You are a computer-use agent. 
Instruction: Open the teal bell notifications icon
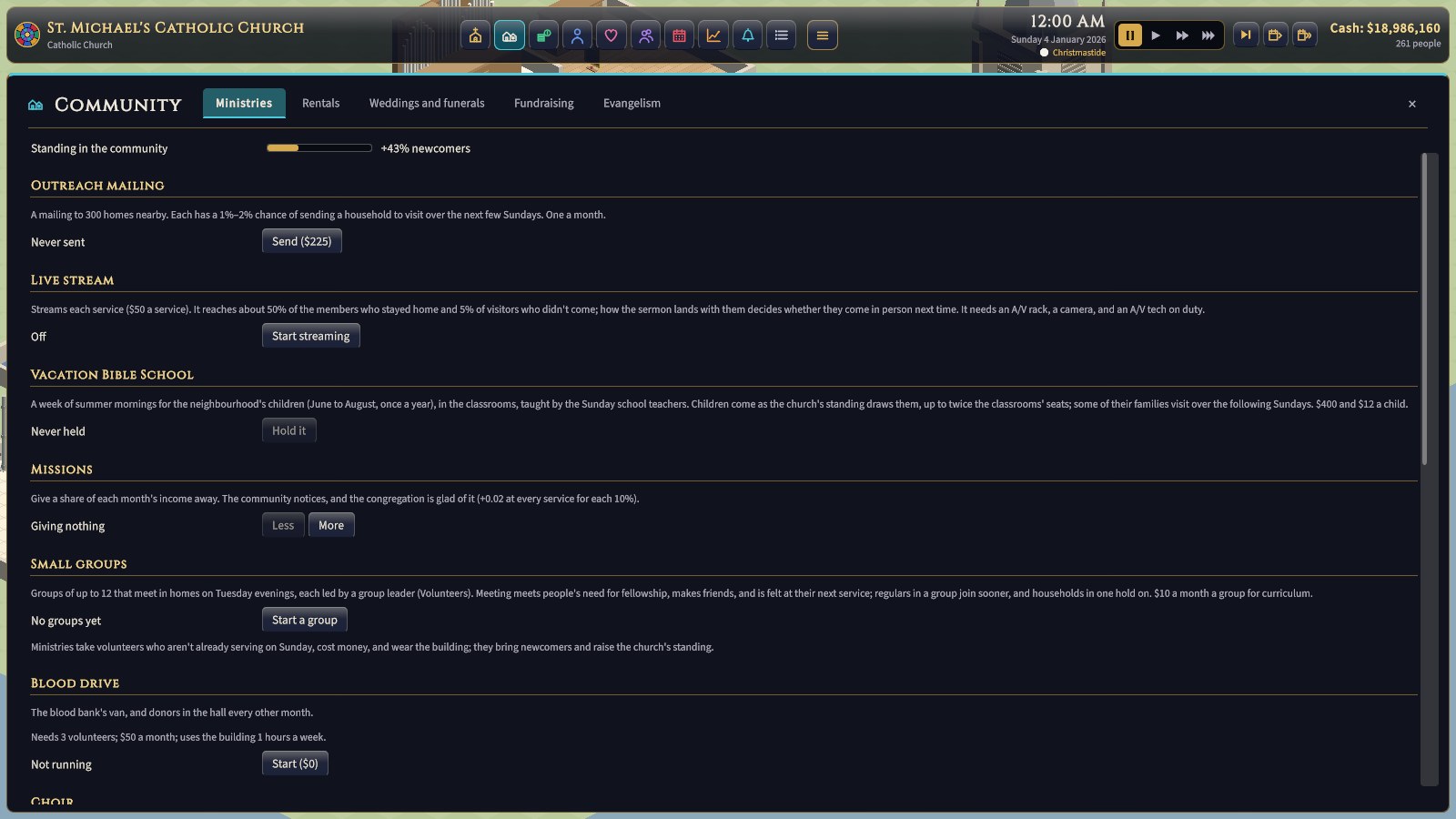point(748,35)
